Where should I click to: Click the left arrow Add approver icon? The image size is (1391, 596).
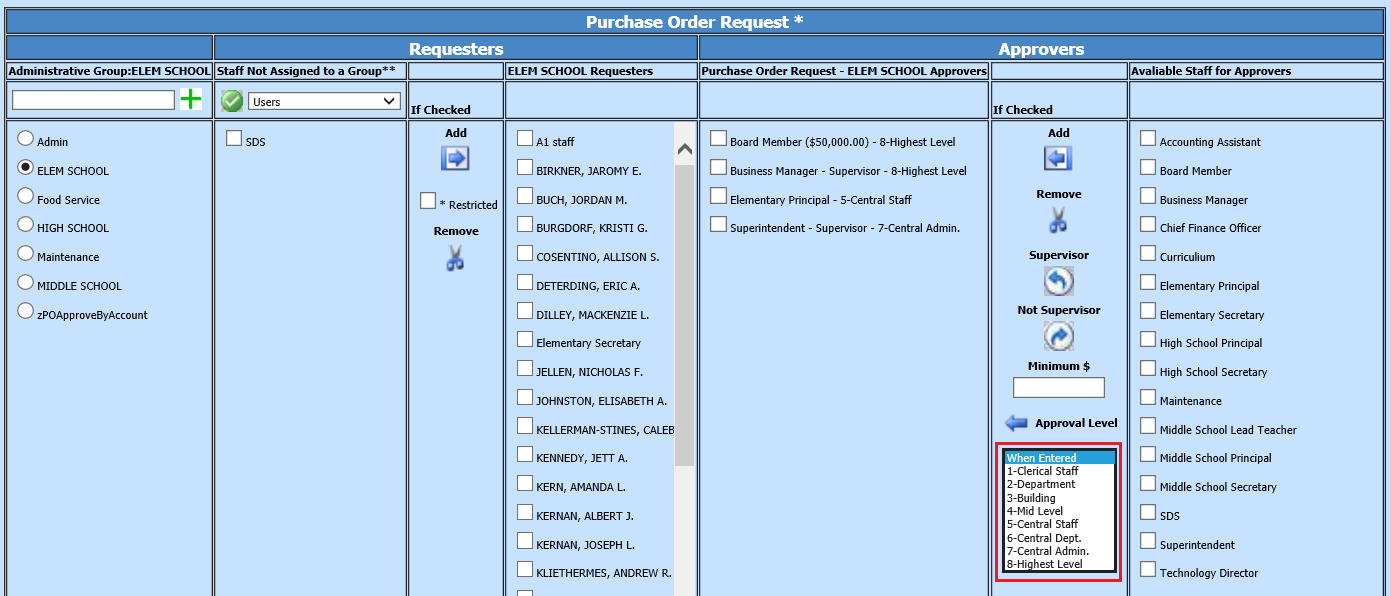[x=1058, y=158]
